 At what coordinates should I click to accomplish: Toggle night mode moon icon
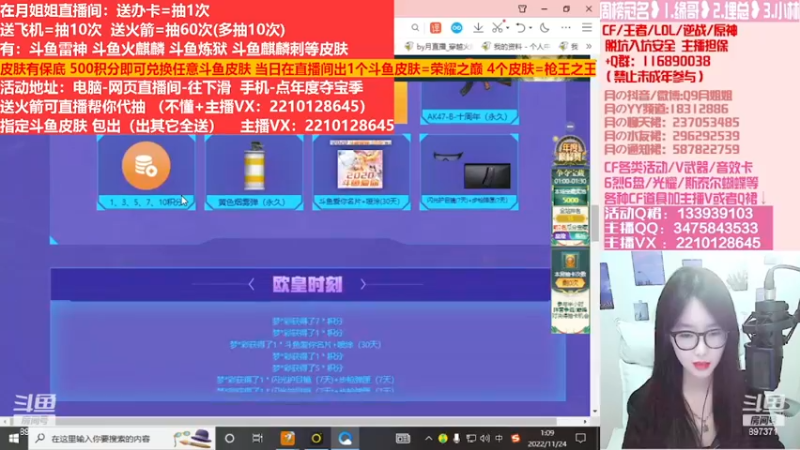545,28
